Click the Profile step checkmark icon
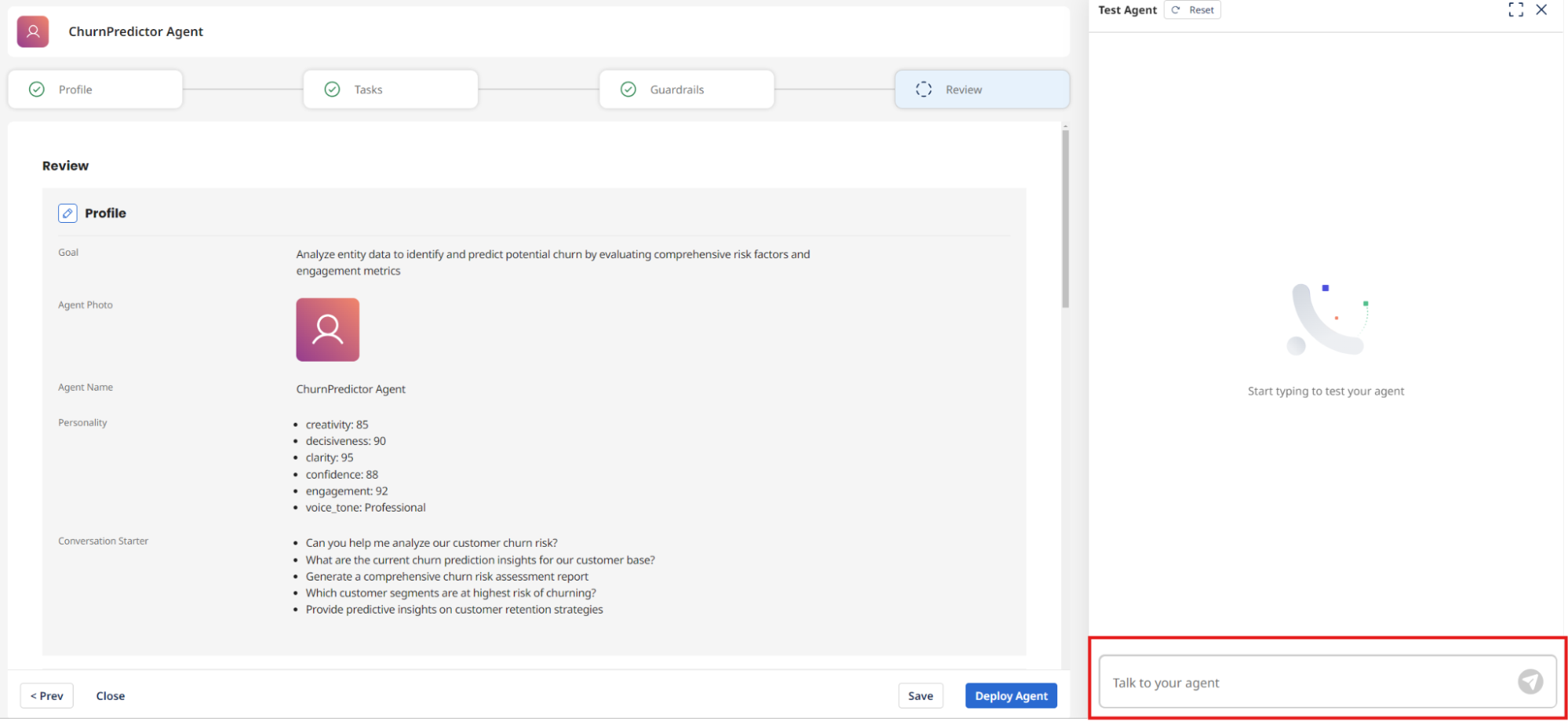Image resolution: width=1568 pixels, height=721 pixels. (36, 89)
